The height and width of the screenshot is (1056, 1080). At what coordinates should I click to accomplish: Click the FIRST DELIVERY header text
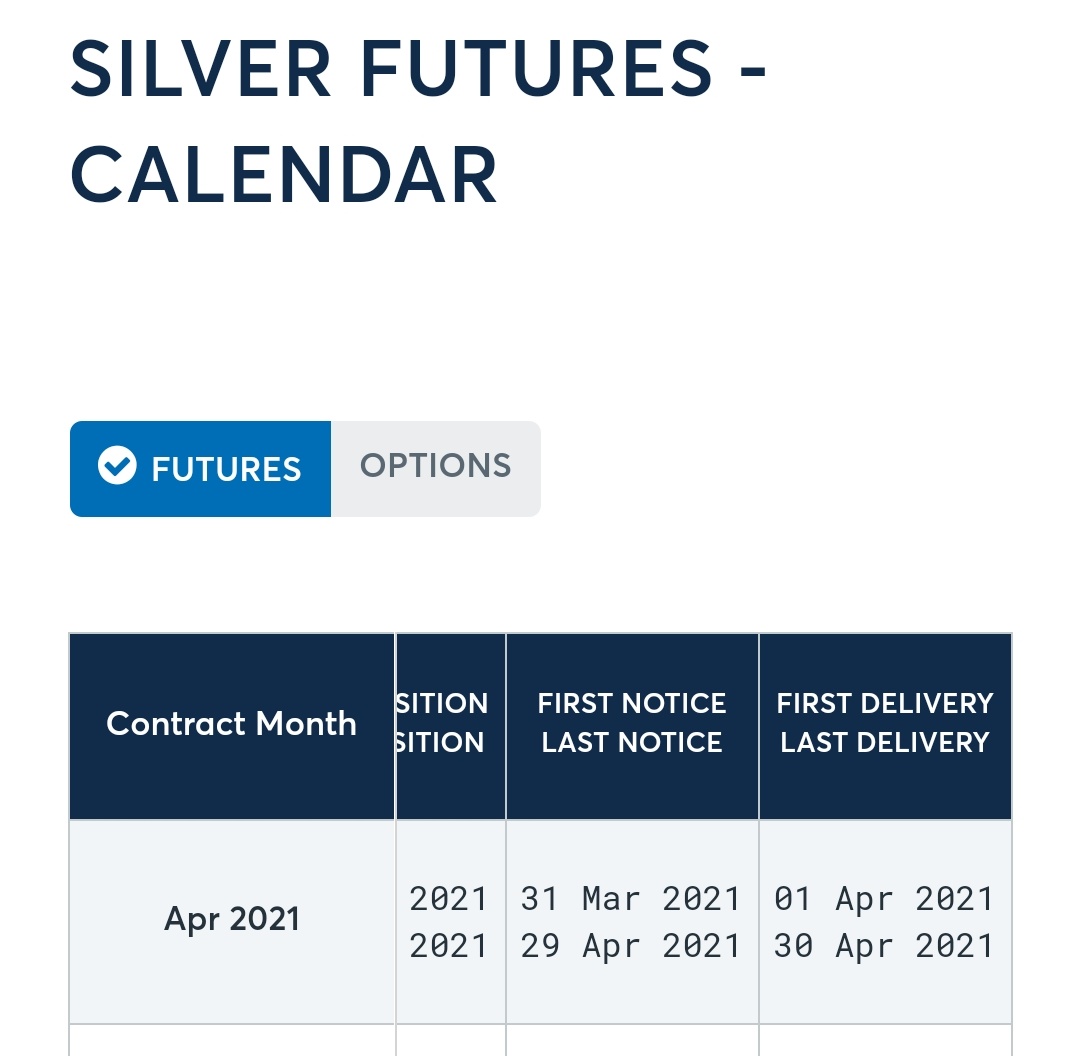tap(885, 703)
